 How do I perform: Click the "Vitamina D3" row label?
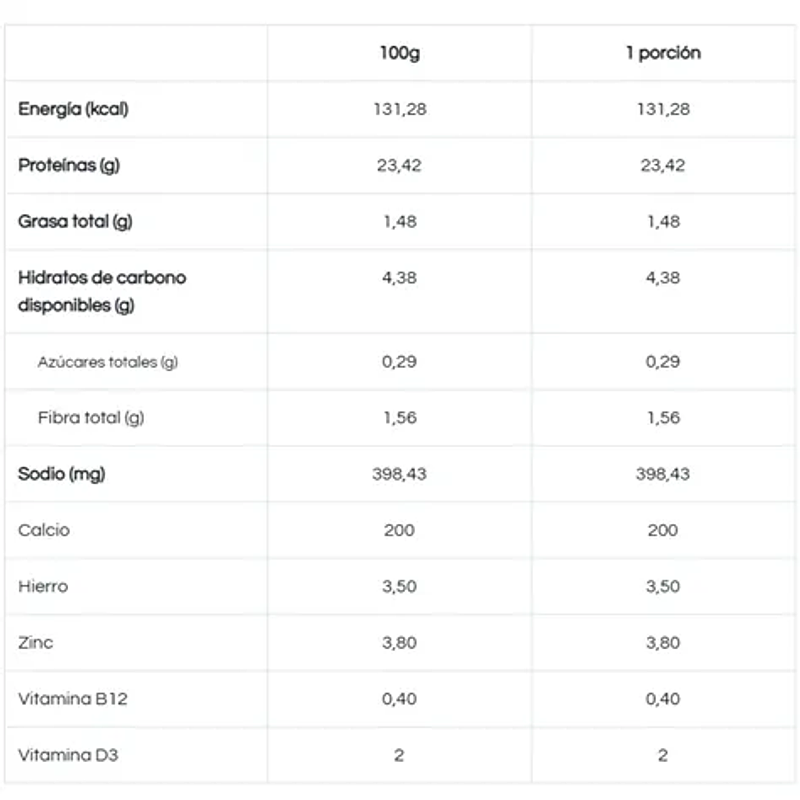68,755
